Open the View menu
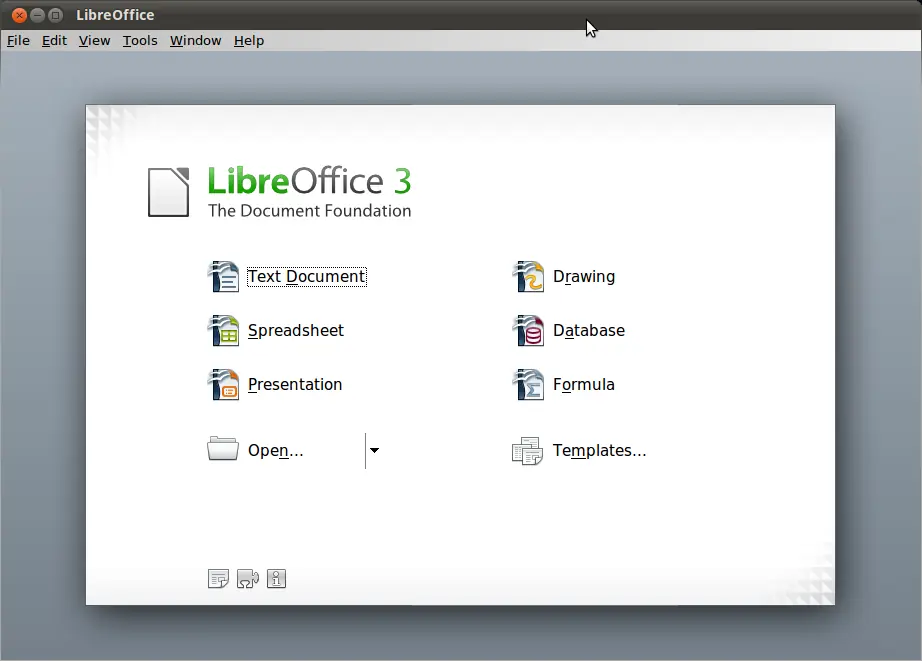Viewport: 922px width, 661px height. [x=94, y=41]
